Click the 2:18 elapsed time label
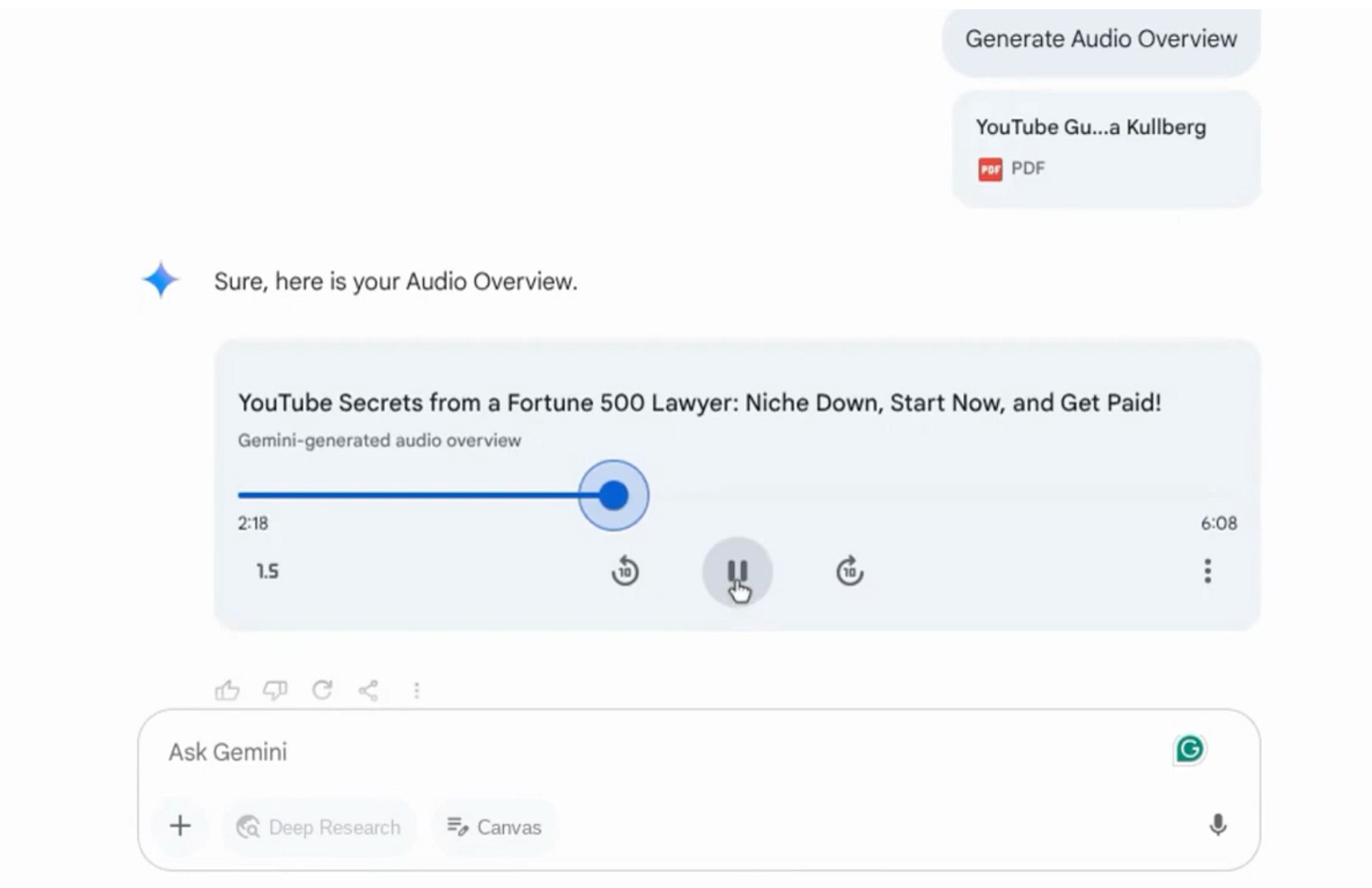The image size is (1372, 888). click(x=253, y=523)
